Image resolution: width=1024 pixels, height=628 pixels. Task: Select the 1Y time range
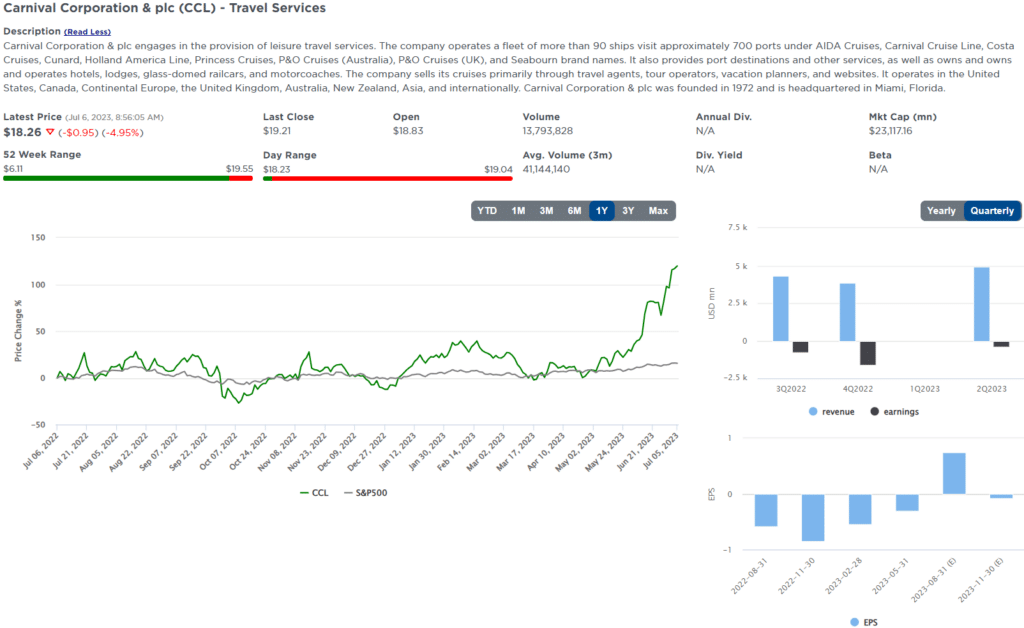(601, 211)
